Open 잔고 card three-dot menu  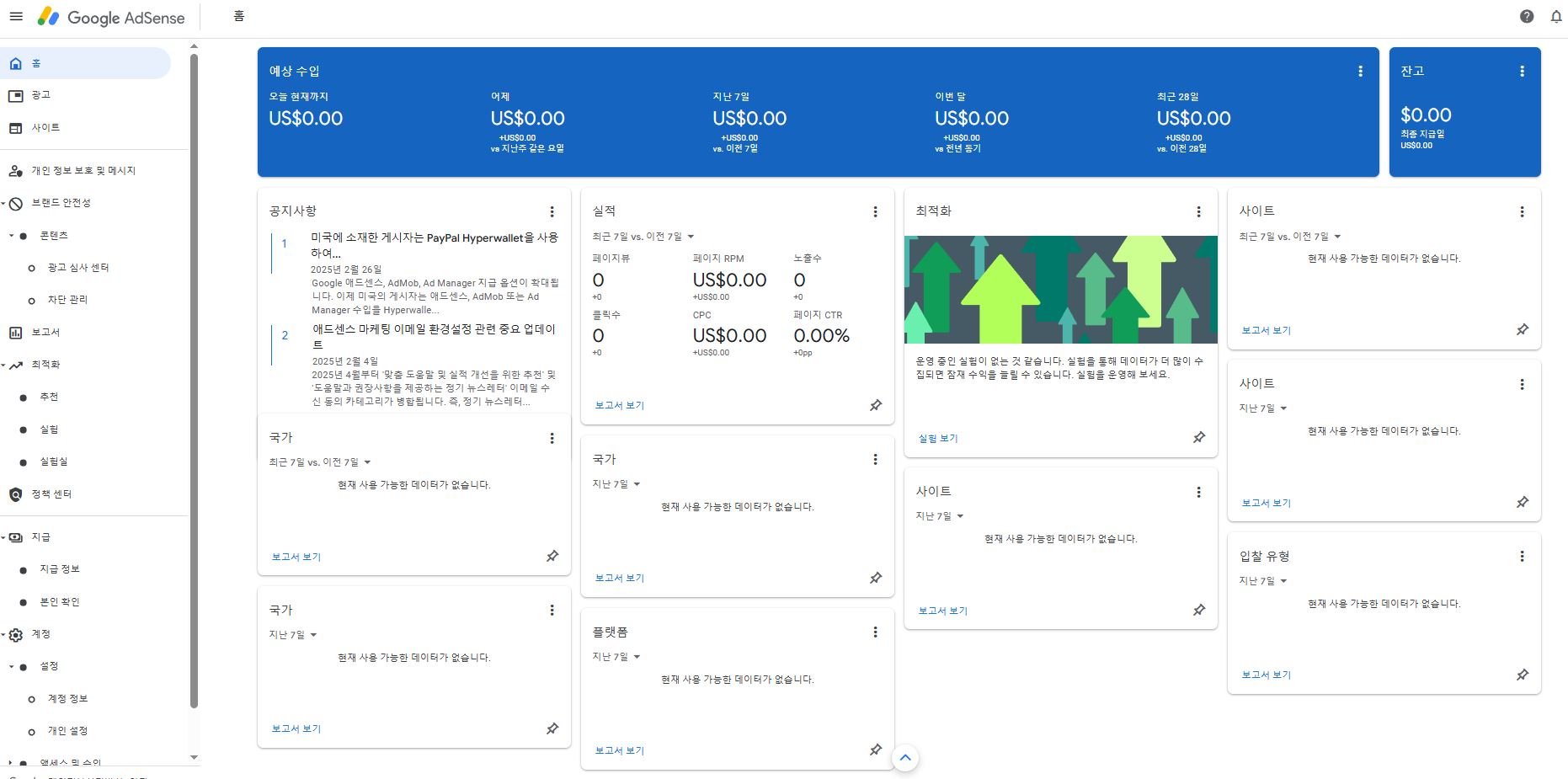coord(1523,72)
